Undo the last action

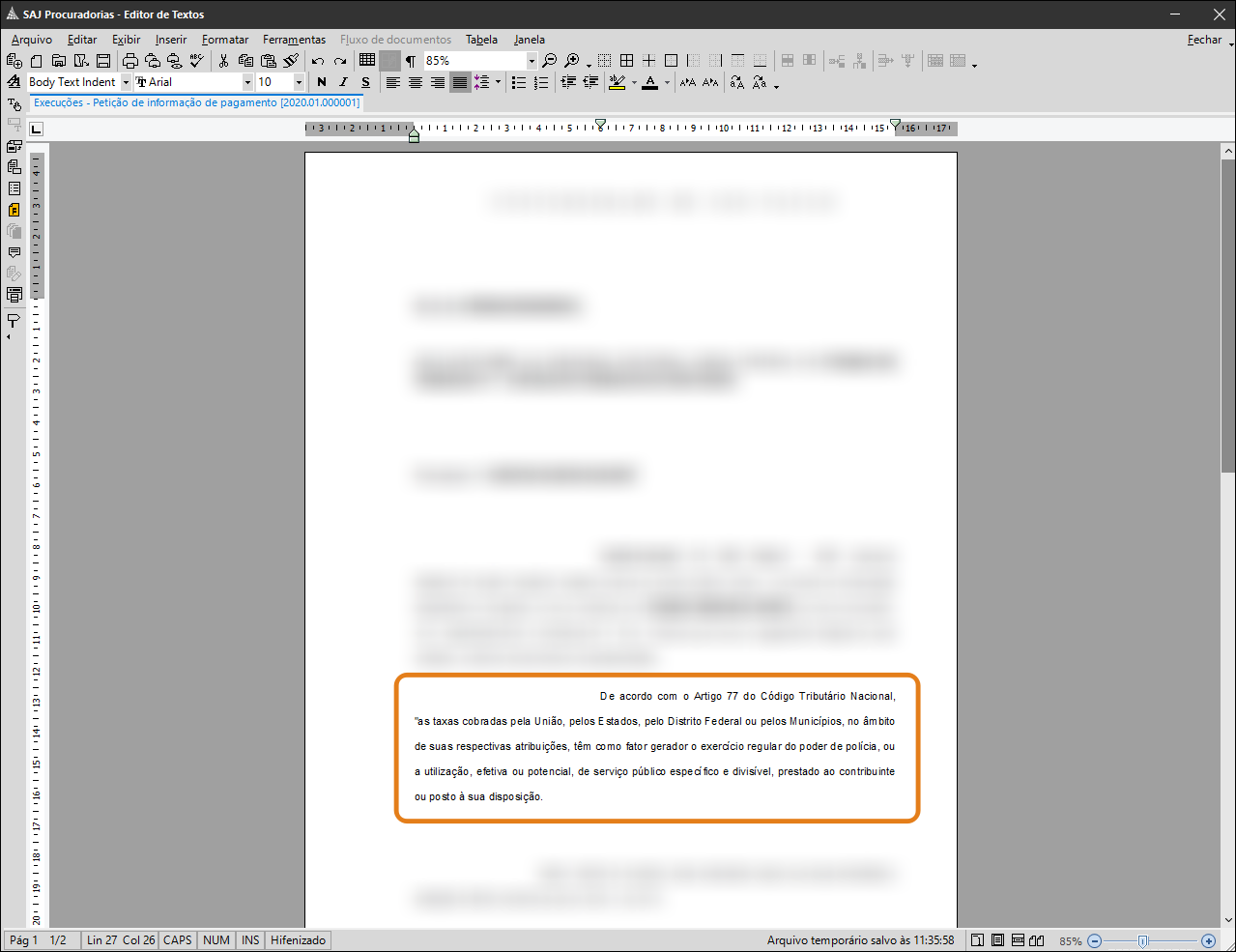pyautogui.click(x=318, y=61)
